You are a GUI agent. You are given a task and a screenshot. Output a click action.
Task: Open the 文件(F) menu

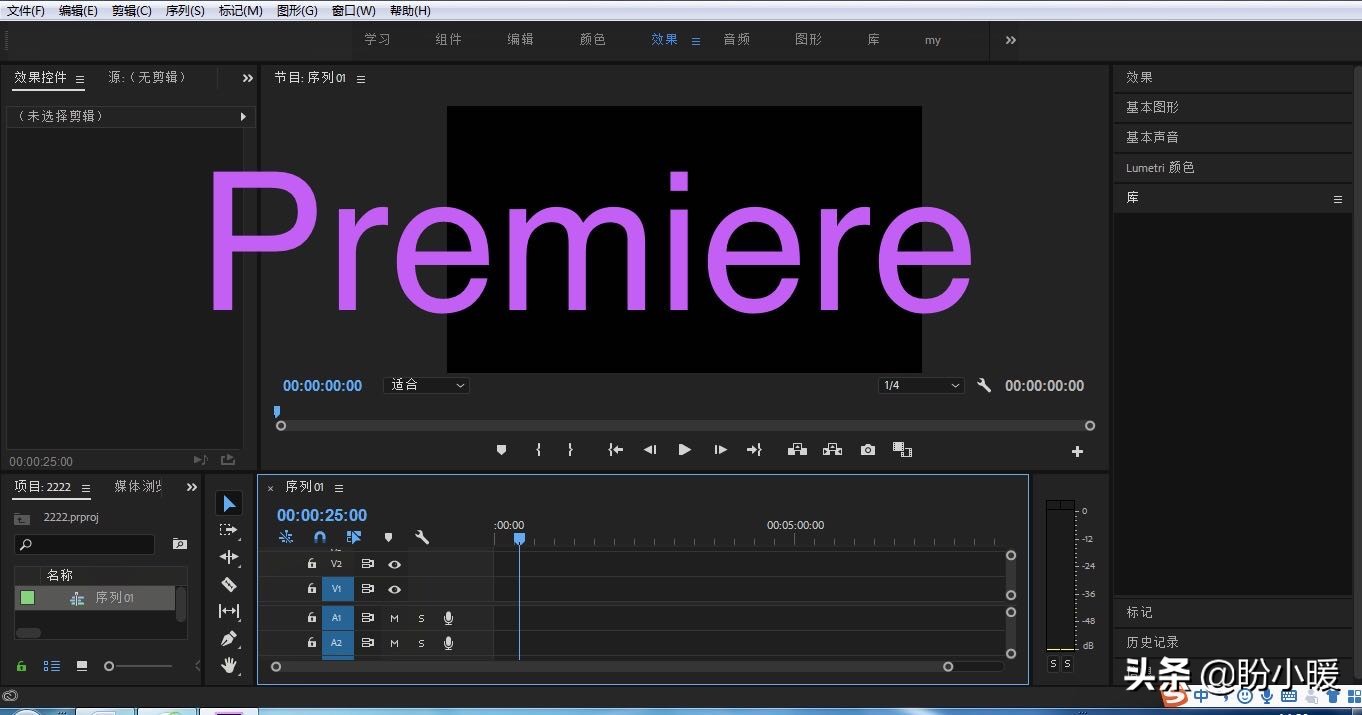26,10
